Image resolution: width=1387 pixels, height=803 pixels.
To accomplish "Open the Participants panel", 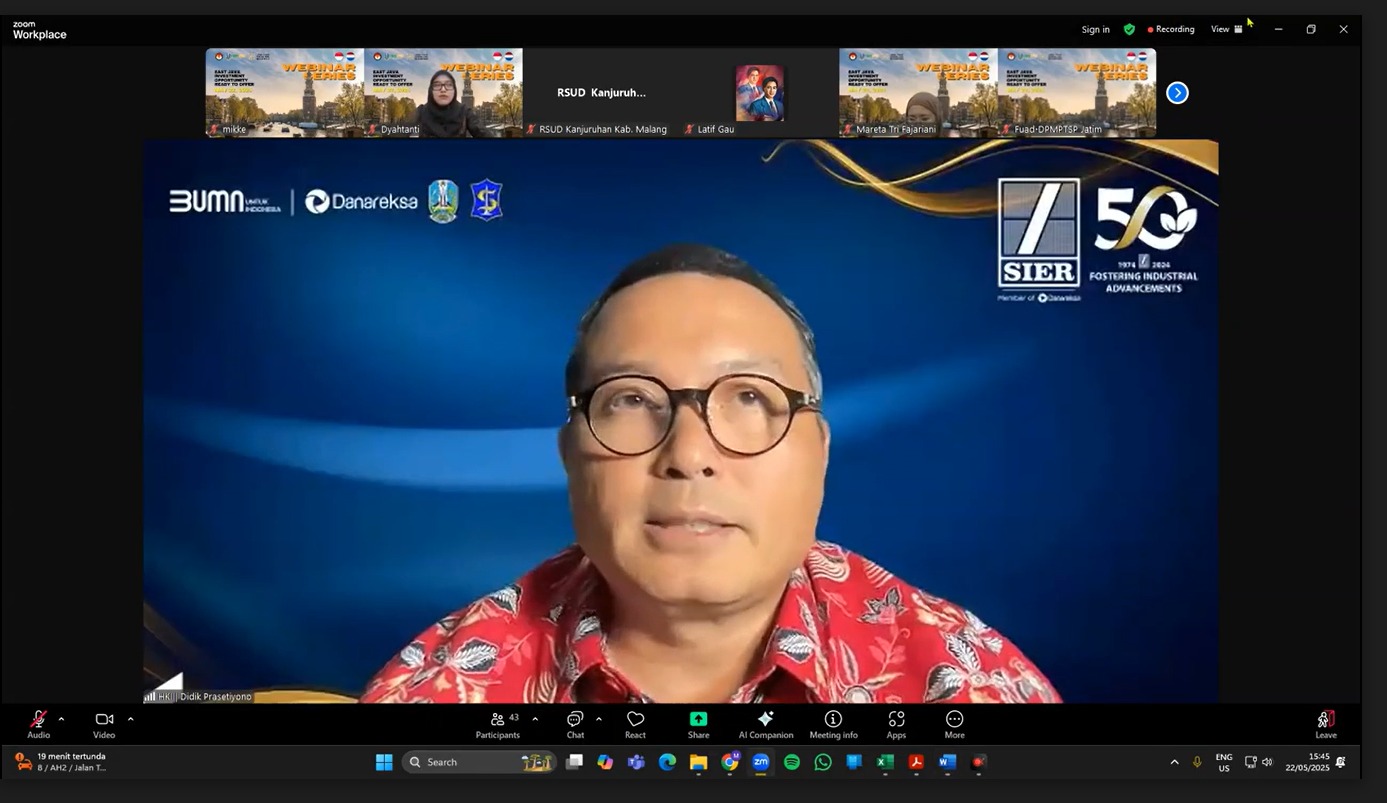I will [498, 723].
